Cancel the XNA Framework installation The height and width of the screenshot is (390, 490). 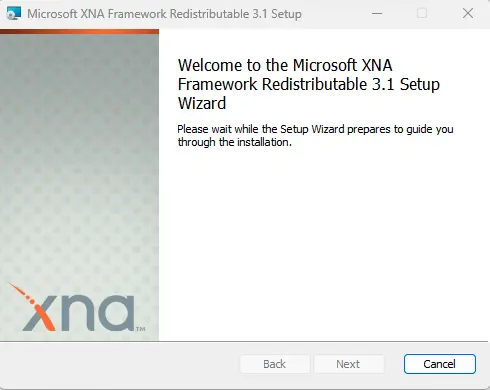[440, 364]
